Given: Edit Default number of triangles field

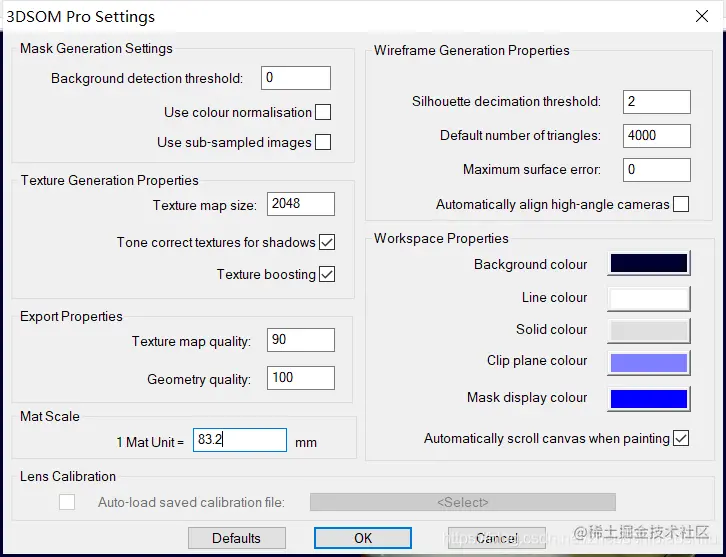Looking at the screenshot, I should click(657, 136).
